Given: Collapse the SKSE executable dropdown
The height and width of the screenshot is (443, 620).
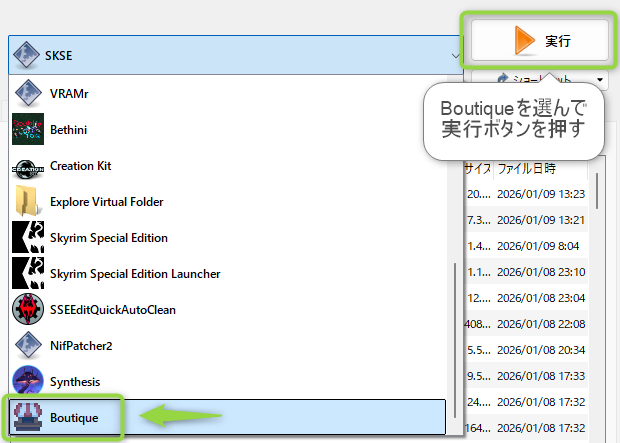Looking at the screenshot, I should click(455, 56).
